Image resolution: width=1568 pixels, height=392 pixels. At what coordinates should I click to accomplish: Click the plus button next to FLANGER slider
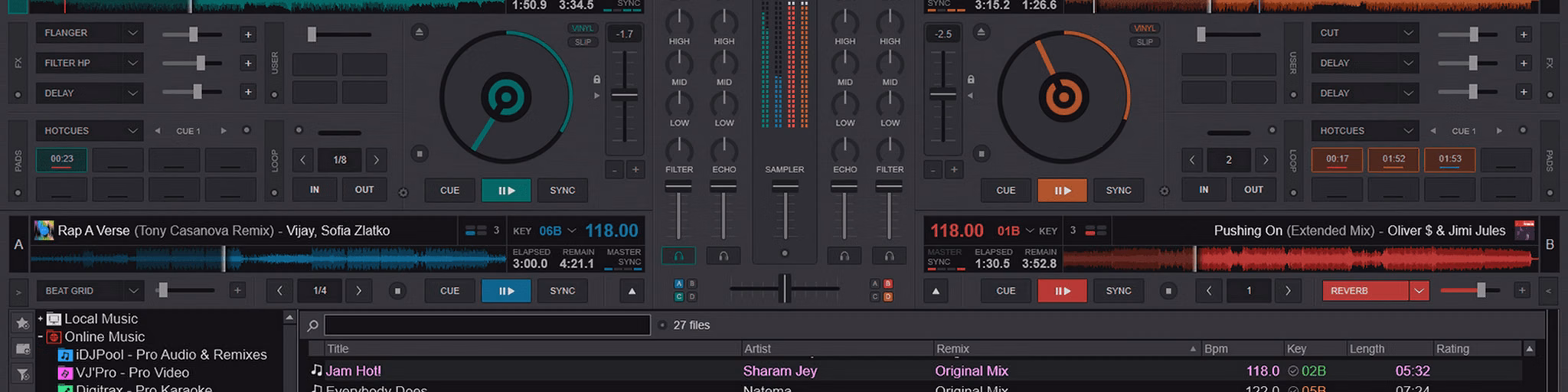coord(247,34)
